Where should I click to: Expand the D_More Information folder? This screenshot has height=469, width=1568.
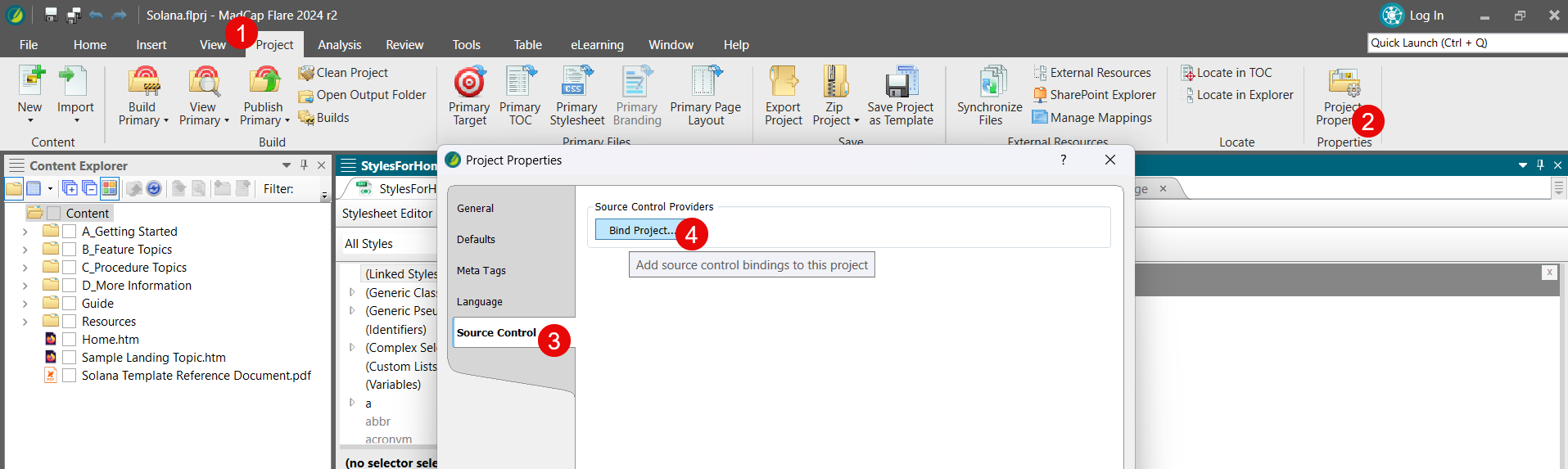tap(25, 286)
